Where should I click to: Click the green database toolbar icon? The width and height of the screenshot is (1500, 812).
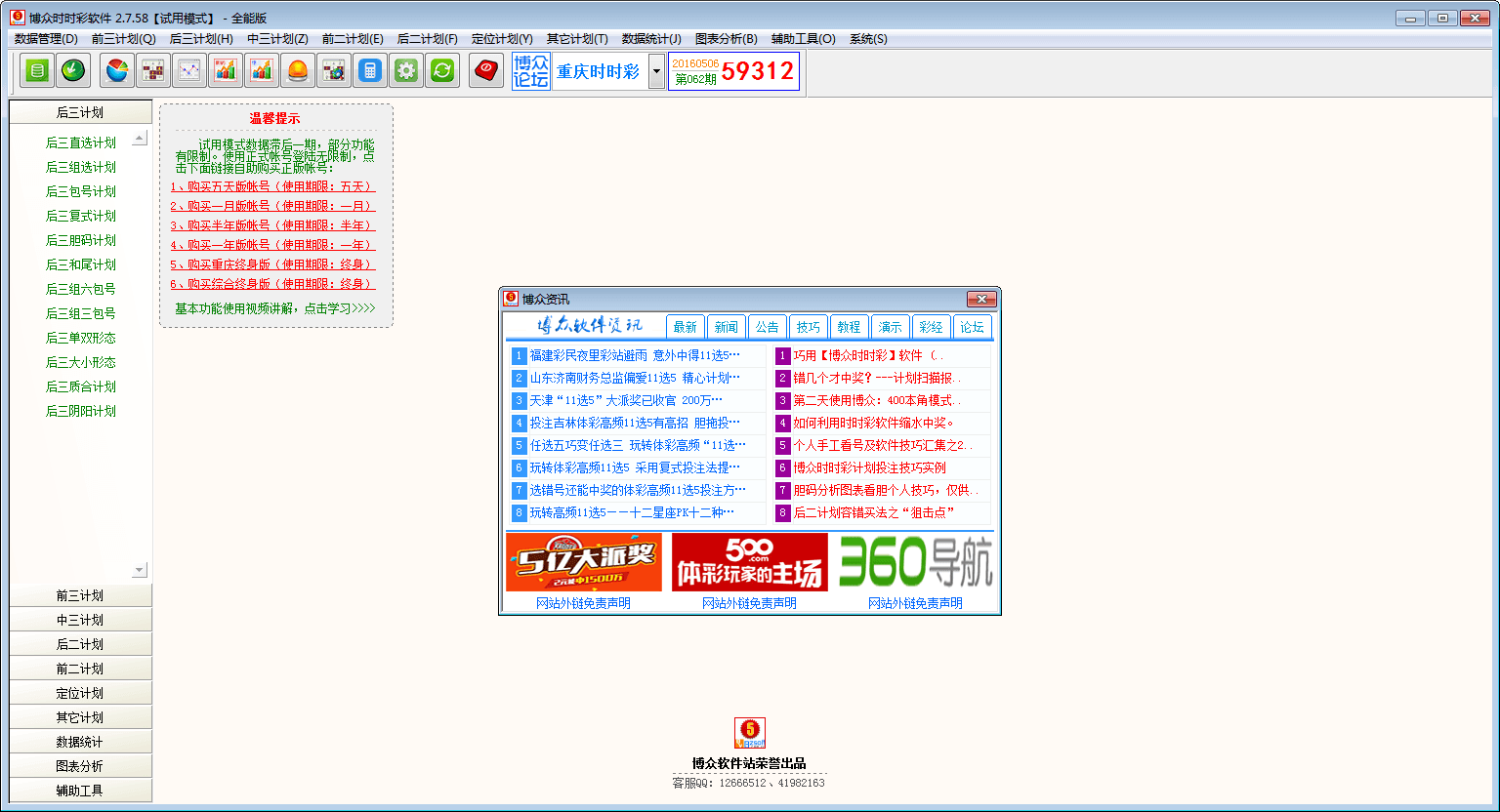tap(37, 70)
